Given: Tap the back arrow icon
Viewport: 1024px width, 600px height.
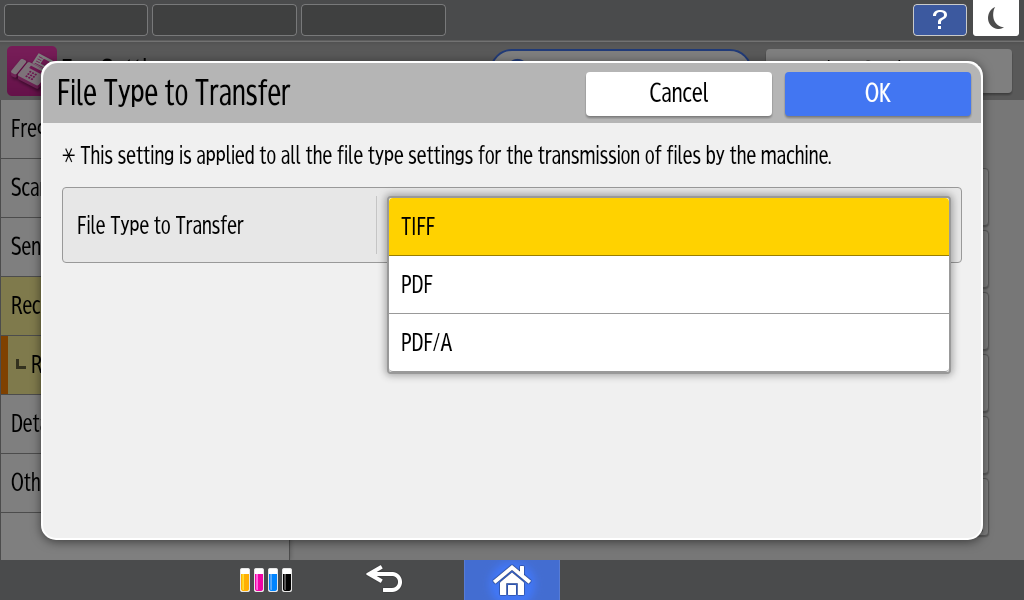Looking at the screenshot, I should (384, 579).
